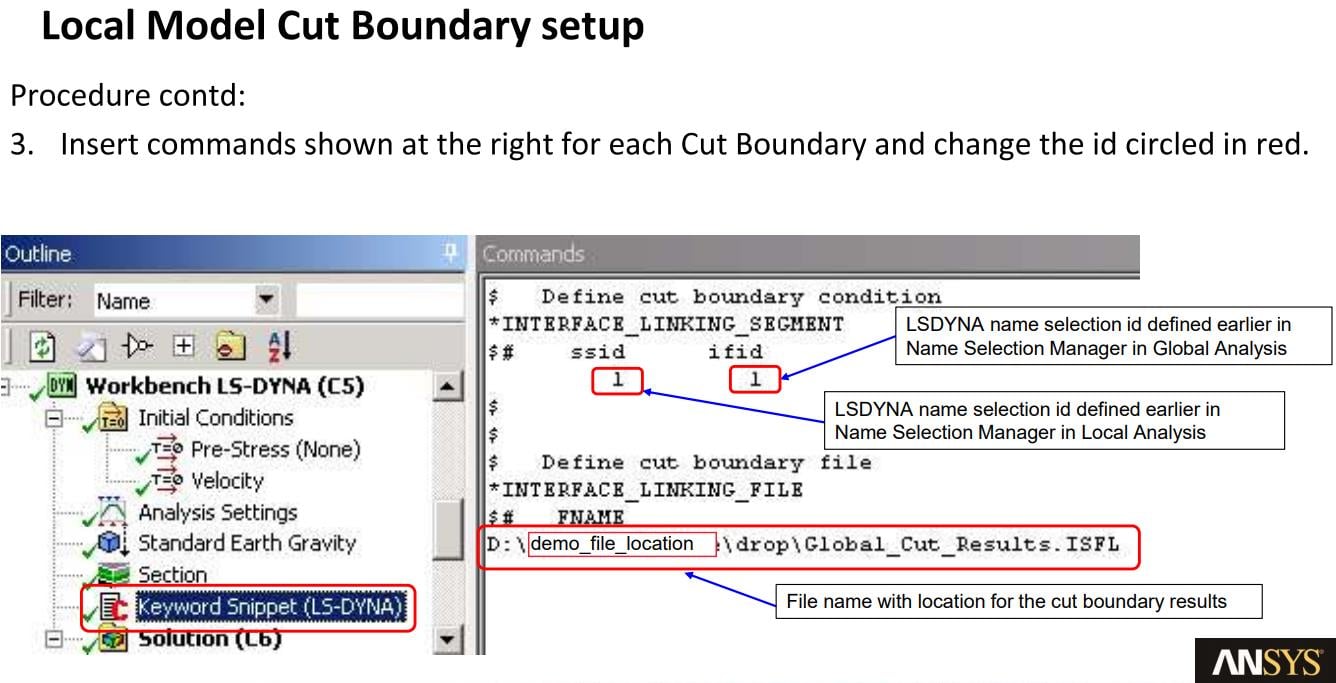Collapse the Workbench LS-DYNA (C5) node

[6, 386]
